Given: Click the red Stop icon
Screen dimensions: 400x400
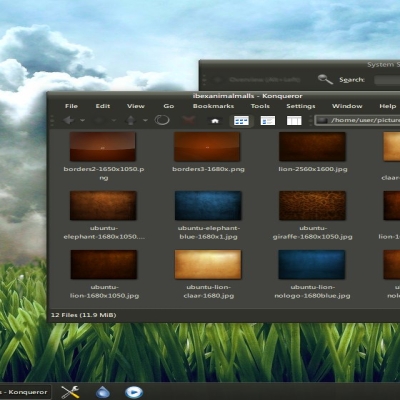Looking at the screenshot, I should [x=188, y=120].
